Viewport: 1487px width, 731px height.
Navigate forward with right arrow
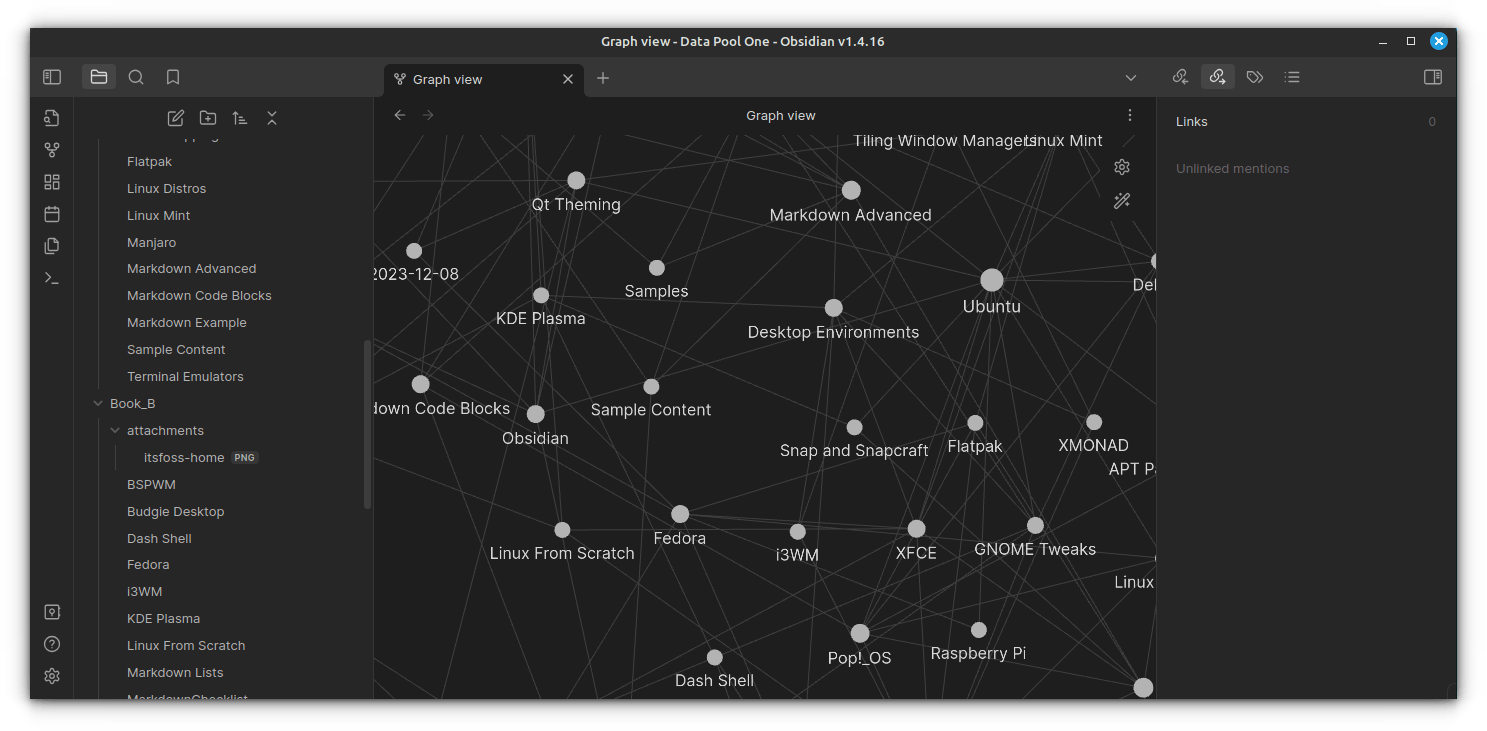[x=428, y=115]
